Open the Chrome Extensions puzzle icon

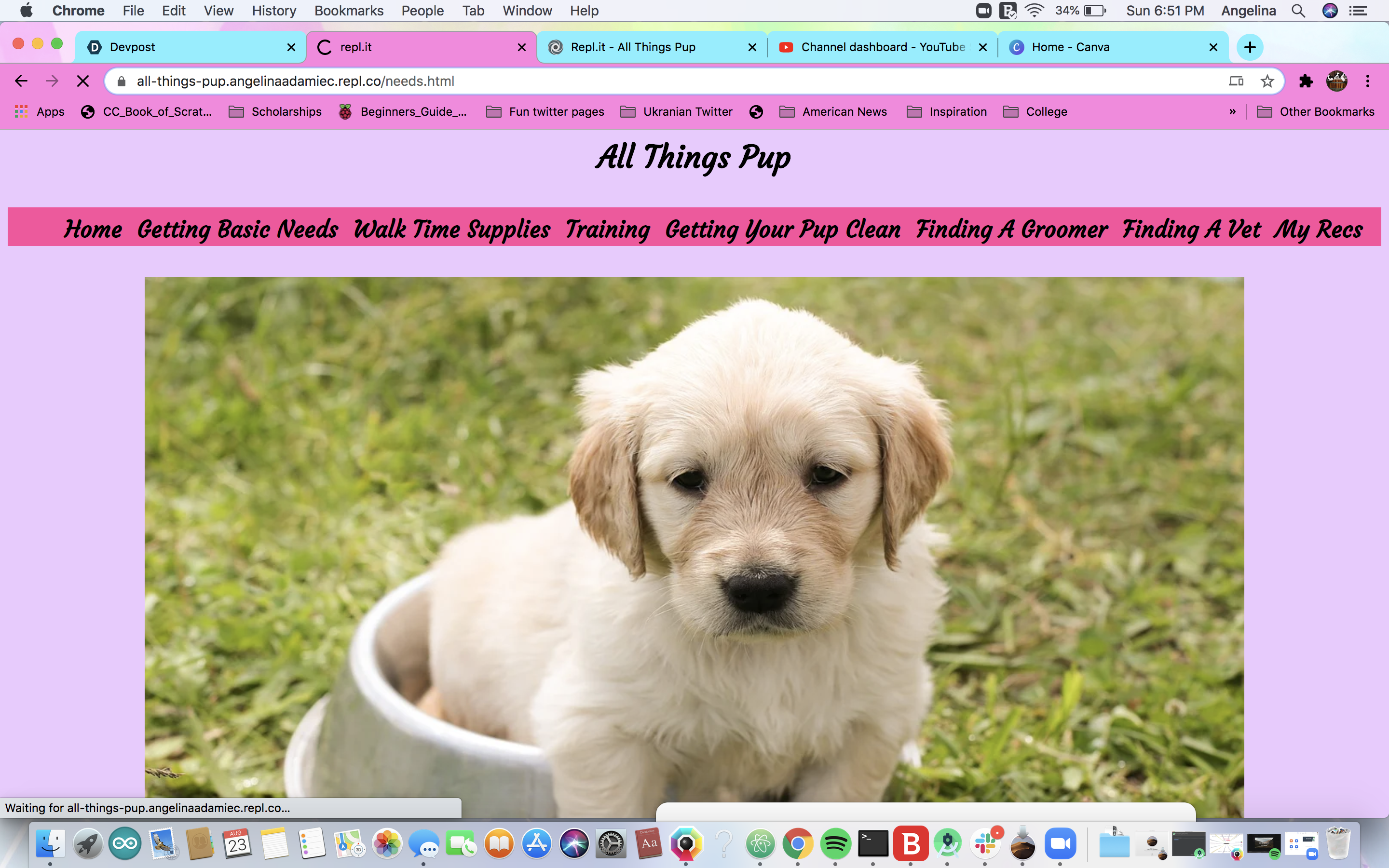(x=1306, y=81)
